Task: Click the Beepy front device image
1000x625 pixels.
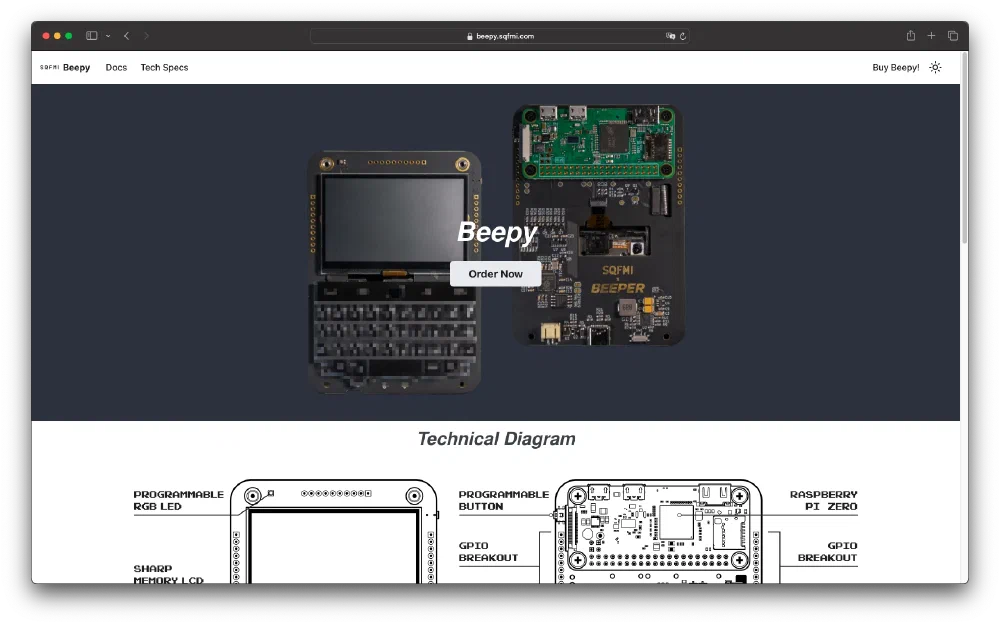Action: pyautogui.click(x=394, y=330)
